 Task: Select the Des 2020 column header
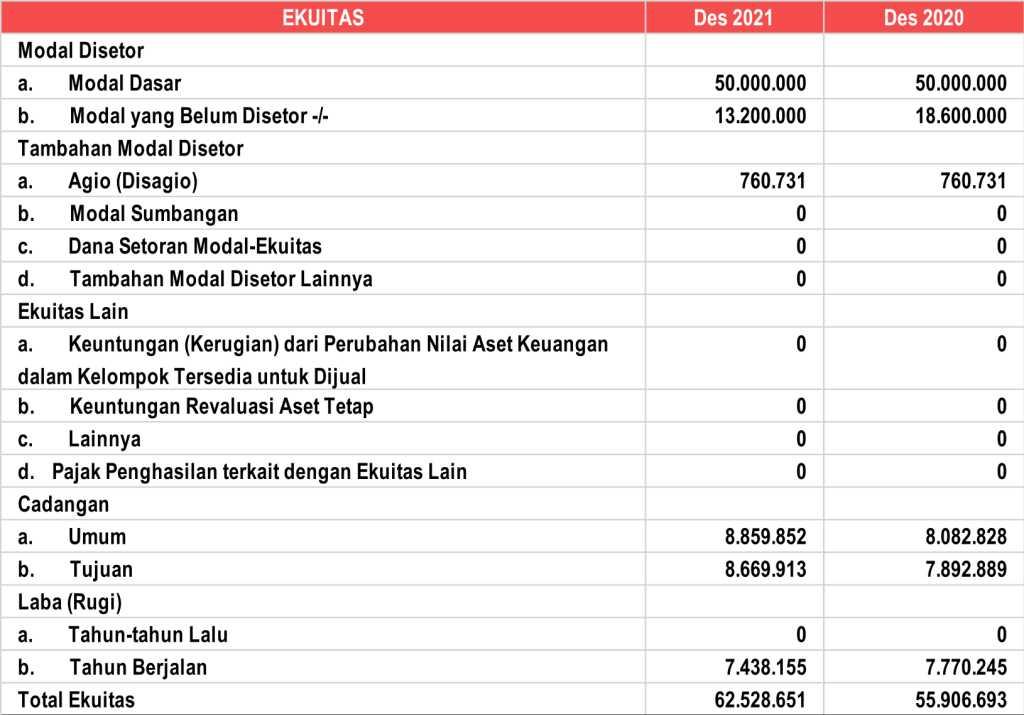click(x=923, y=17)
